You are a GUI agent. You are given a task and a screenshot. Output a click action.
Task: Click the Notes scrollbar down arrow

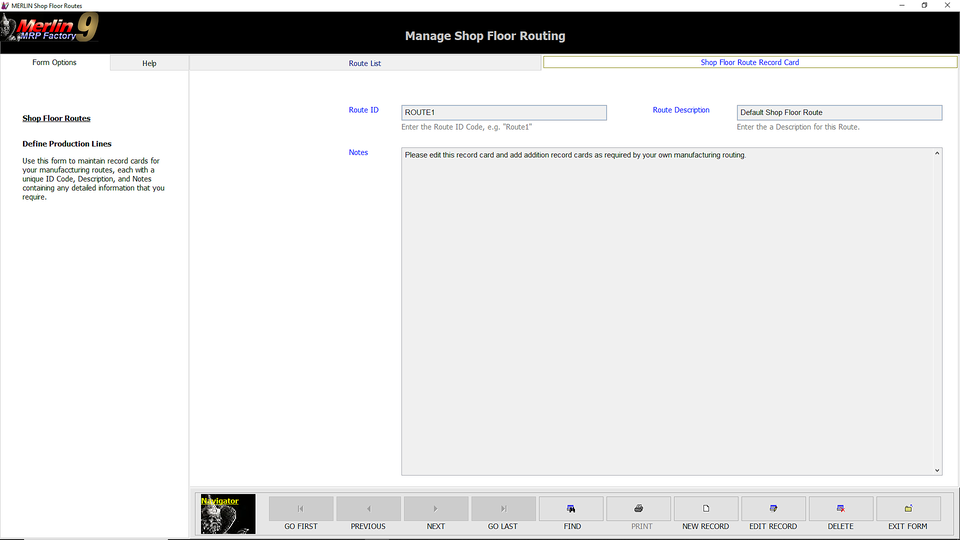tap(937, 470)
